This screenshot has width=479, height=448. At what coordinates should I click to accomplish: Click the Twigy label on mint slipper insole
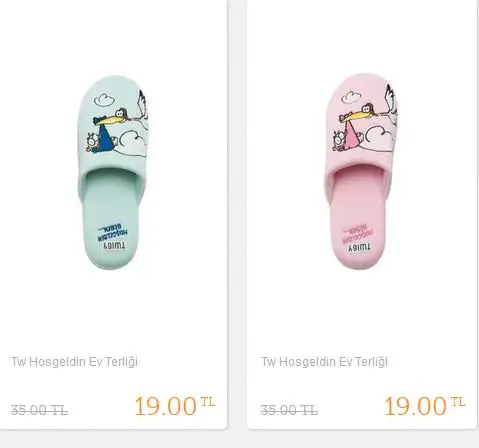click(x=114, y=247)
